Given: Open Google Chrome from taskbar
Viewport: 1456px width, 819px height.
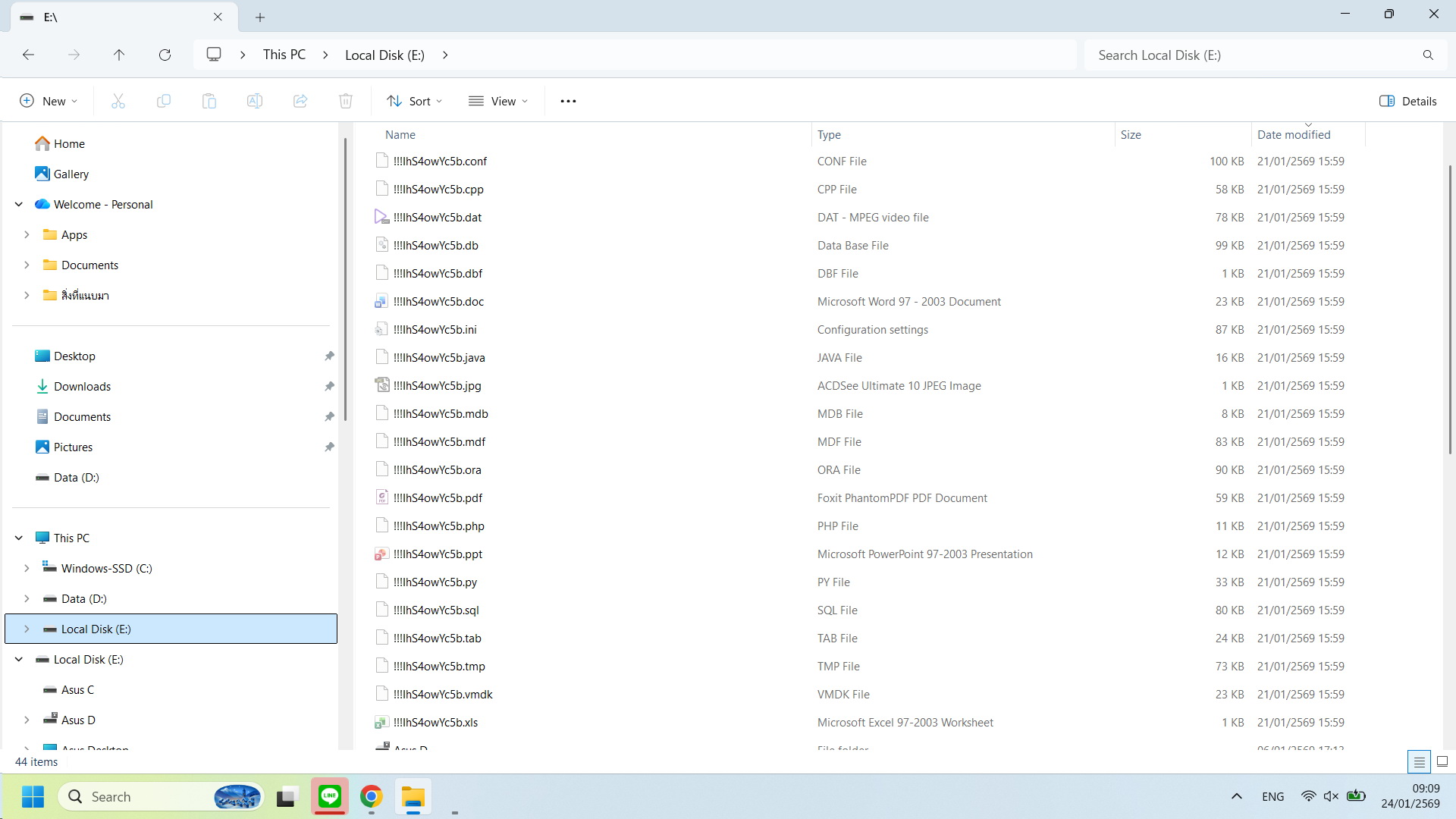Looking at the screenshot, I should [371, 796].
